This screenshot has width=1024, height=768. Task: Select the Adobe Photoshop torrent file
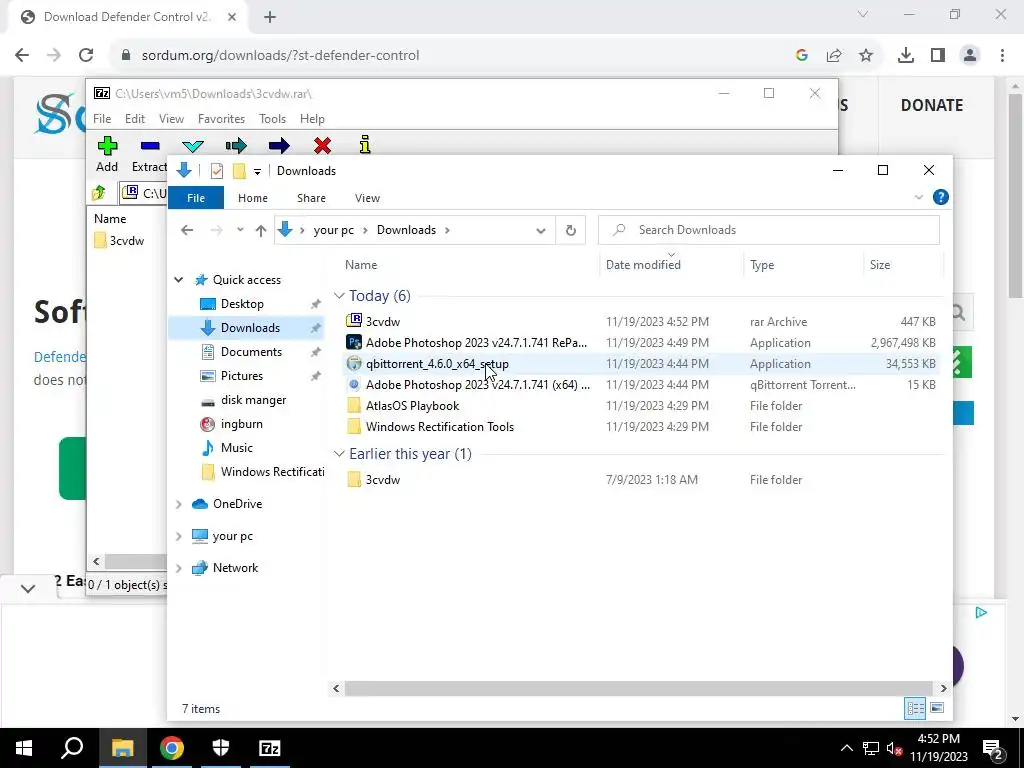click(641, 385)
